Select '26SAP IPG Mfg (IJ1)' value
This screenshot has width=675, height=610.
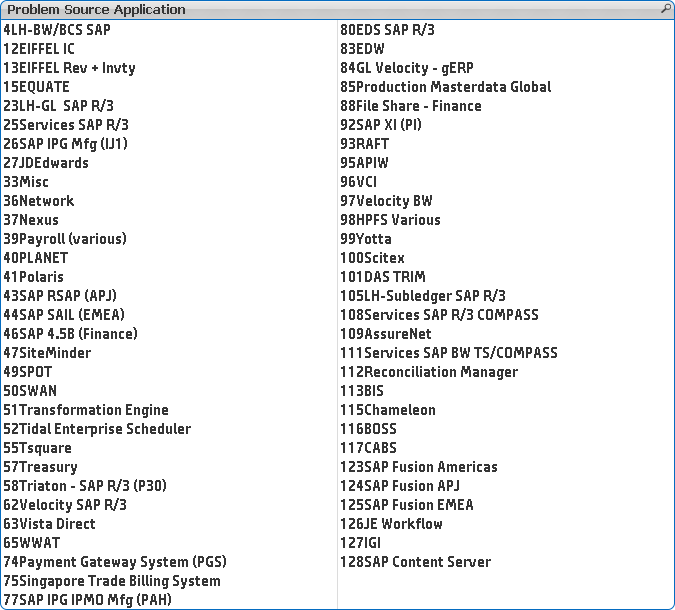point(169,143)
